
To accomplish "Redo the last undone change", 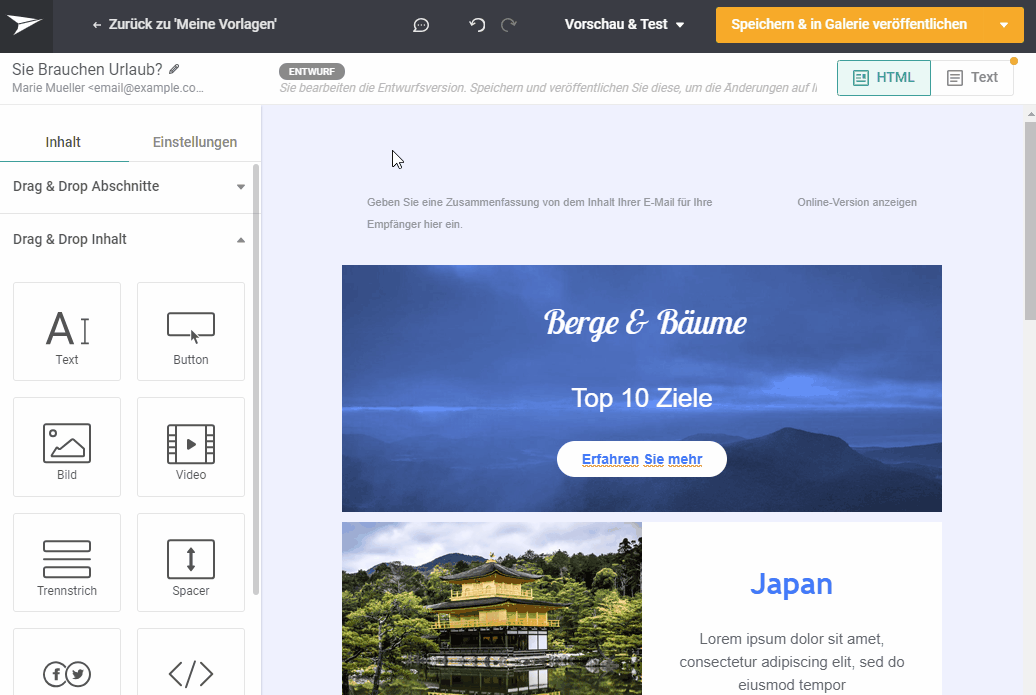I will (x=509, y=25).
